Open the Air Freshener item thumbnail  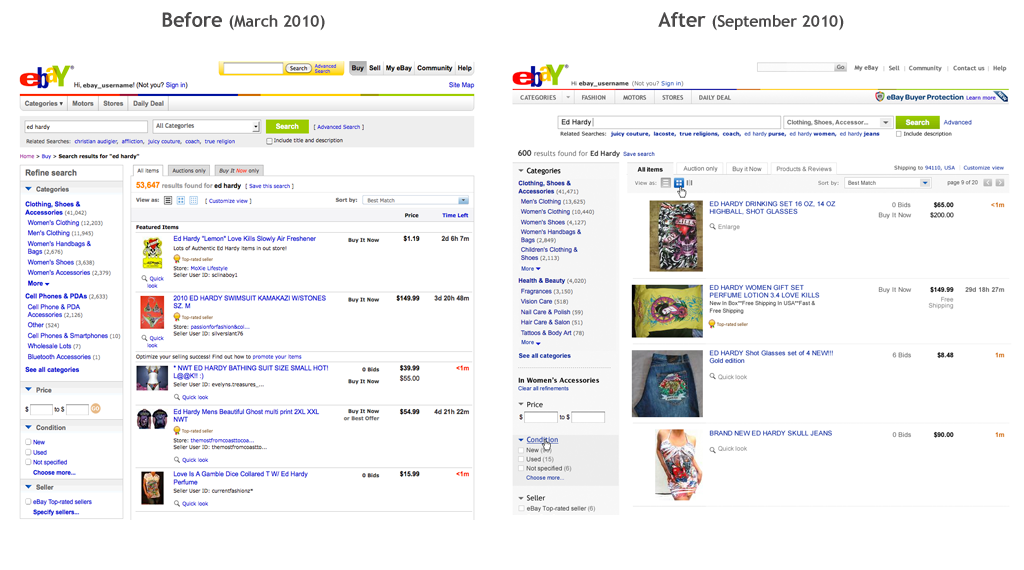pyautogui.click(x=152, y=253)
